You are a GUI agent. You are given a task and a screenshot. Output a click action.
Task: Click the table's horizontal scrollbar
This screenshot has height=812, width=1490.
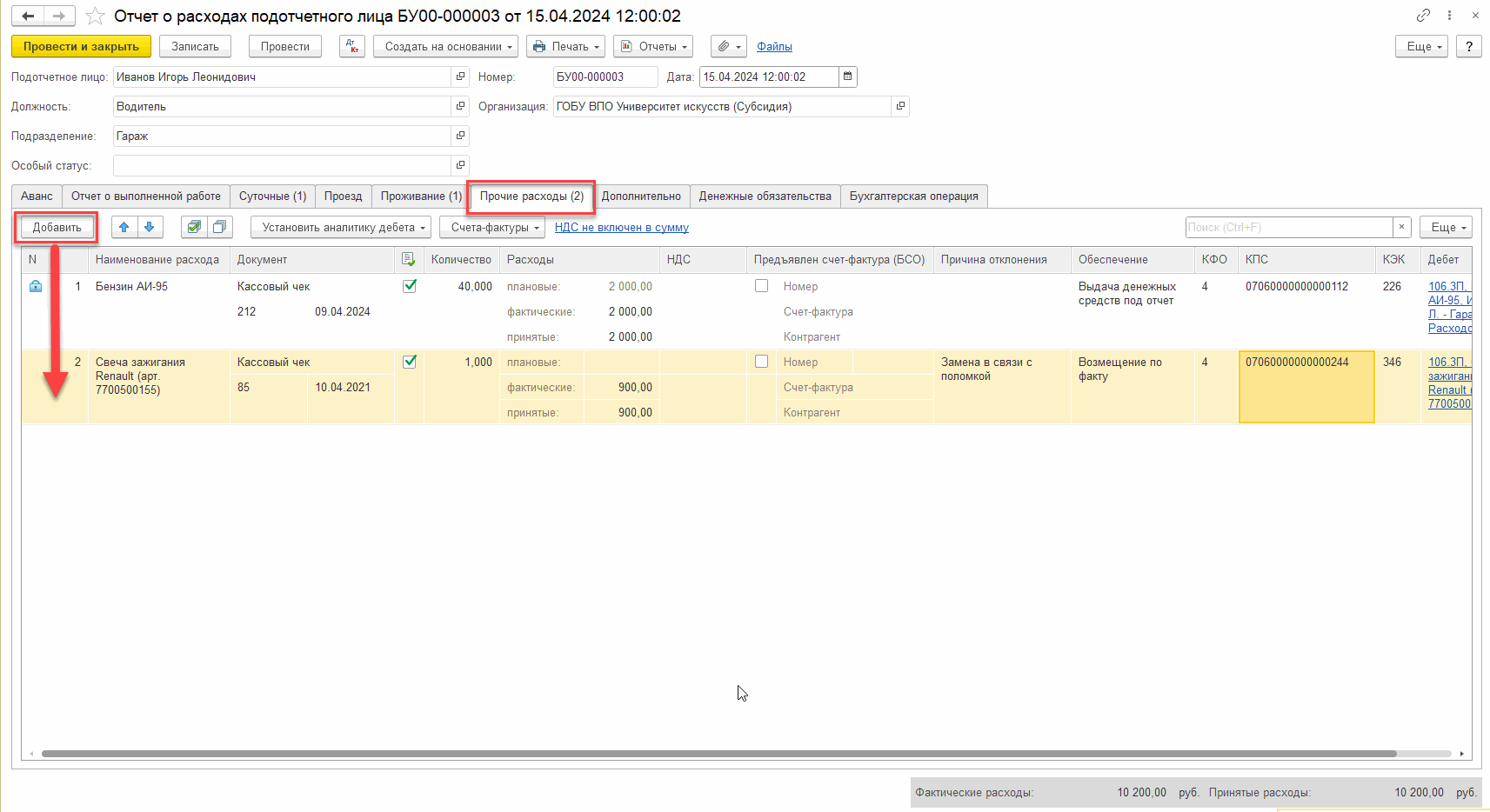(718, 754)
